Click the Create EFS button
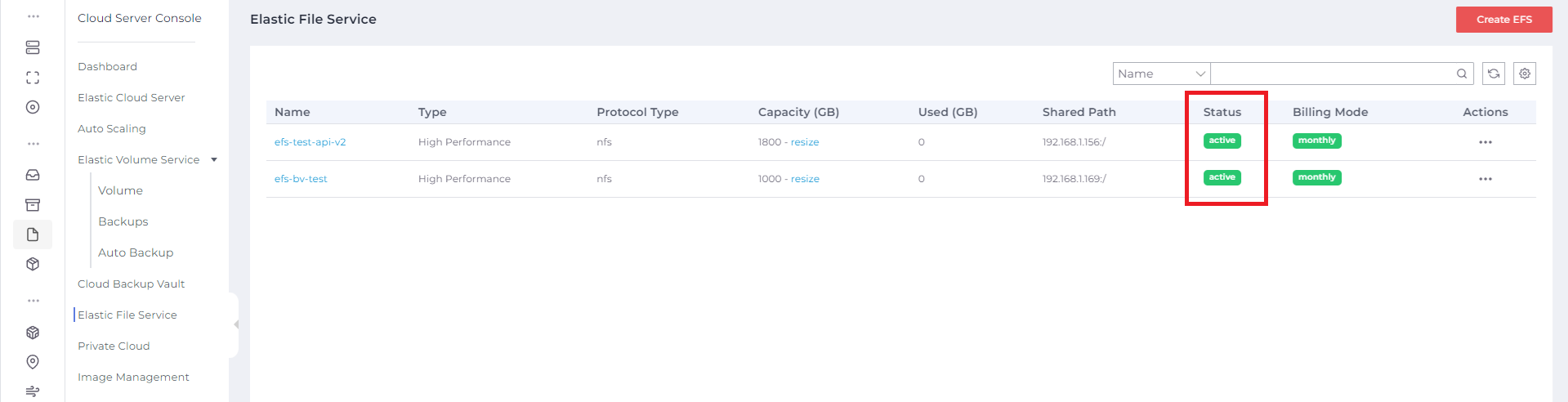 (1503, 20)
